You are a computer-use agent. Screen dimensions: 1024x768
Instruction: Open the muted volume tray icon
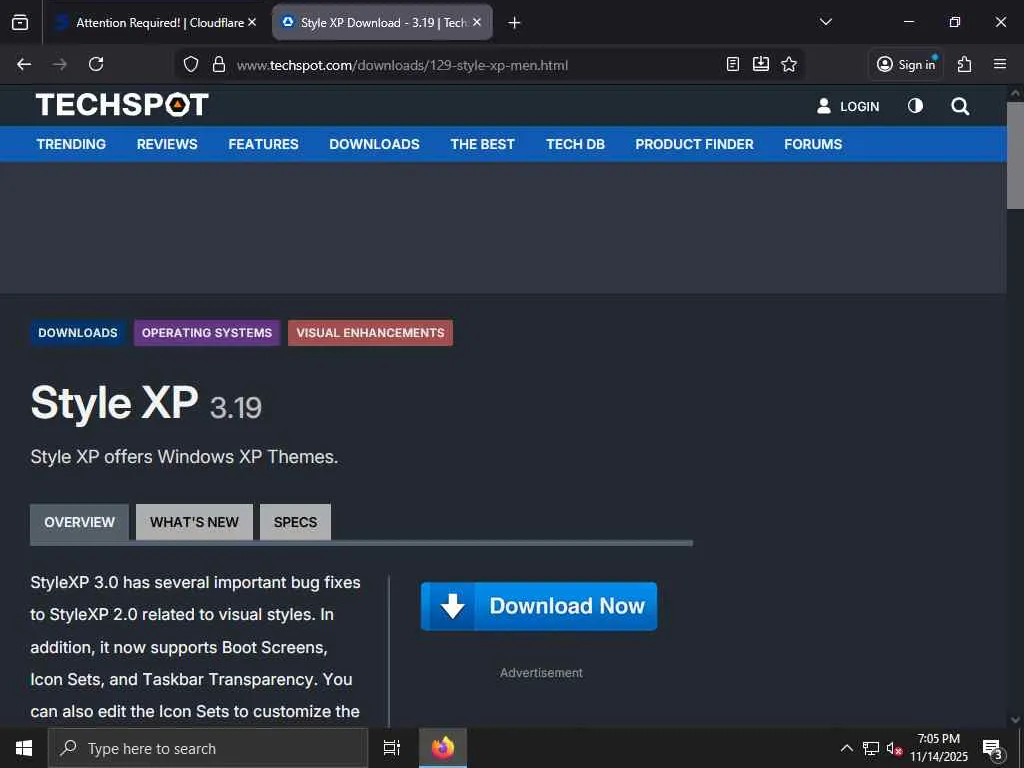click(894, 748)
